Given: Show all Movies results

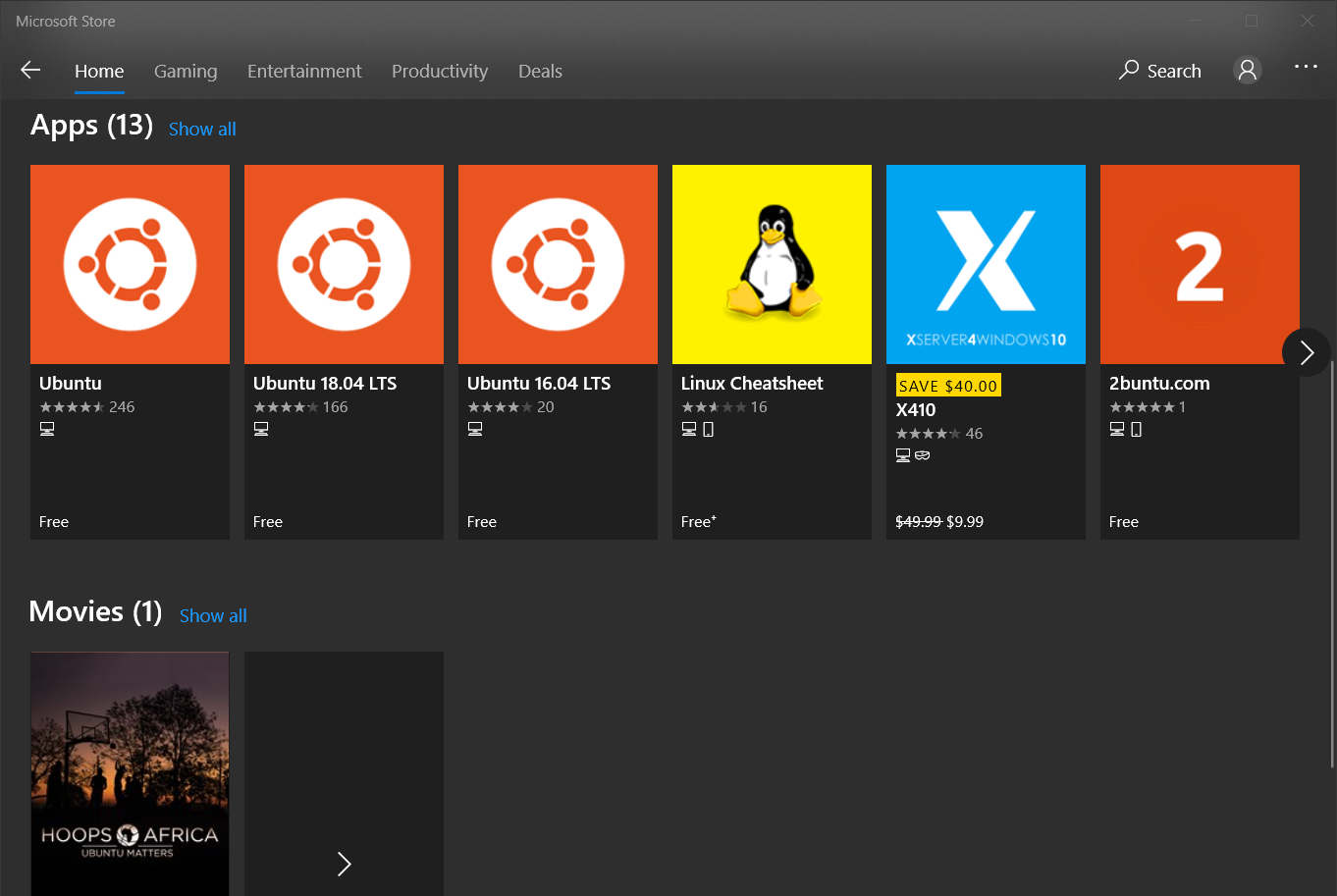Looking at the screenshot, I should pyautogui.click(x=213, y=615).
